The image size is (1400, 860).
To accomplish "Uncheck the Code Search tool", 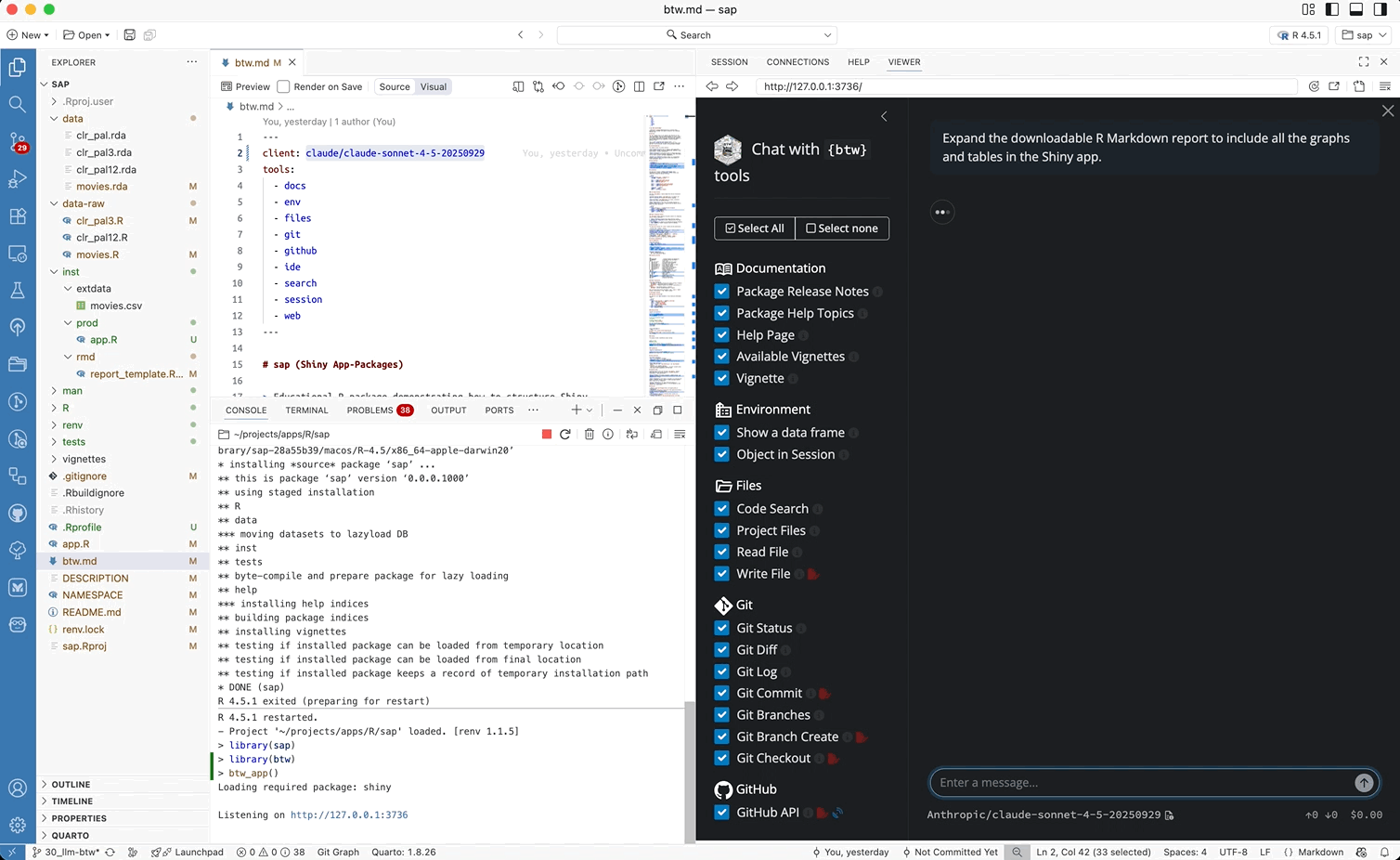I will (721, 508).
